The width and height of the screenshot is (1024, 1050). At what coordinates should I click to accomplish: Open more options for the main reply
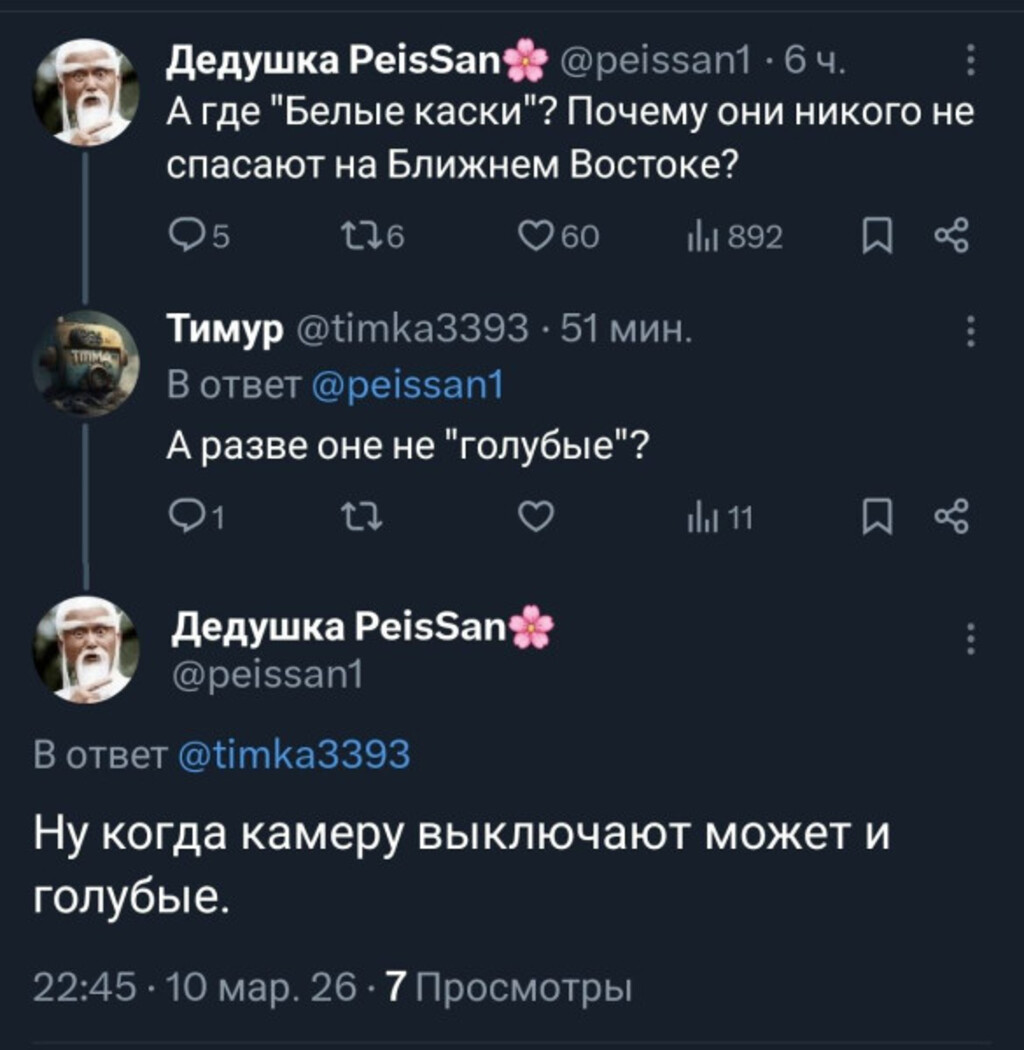(969, 637)
